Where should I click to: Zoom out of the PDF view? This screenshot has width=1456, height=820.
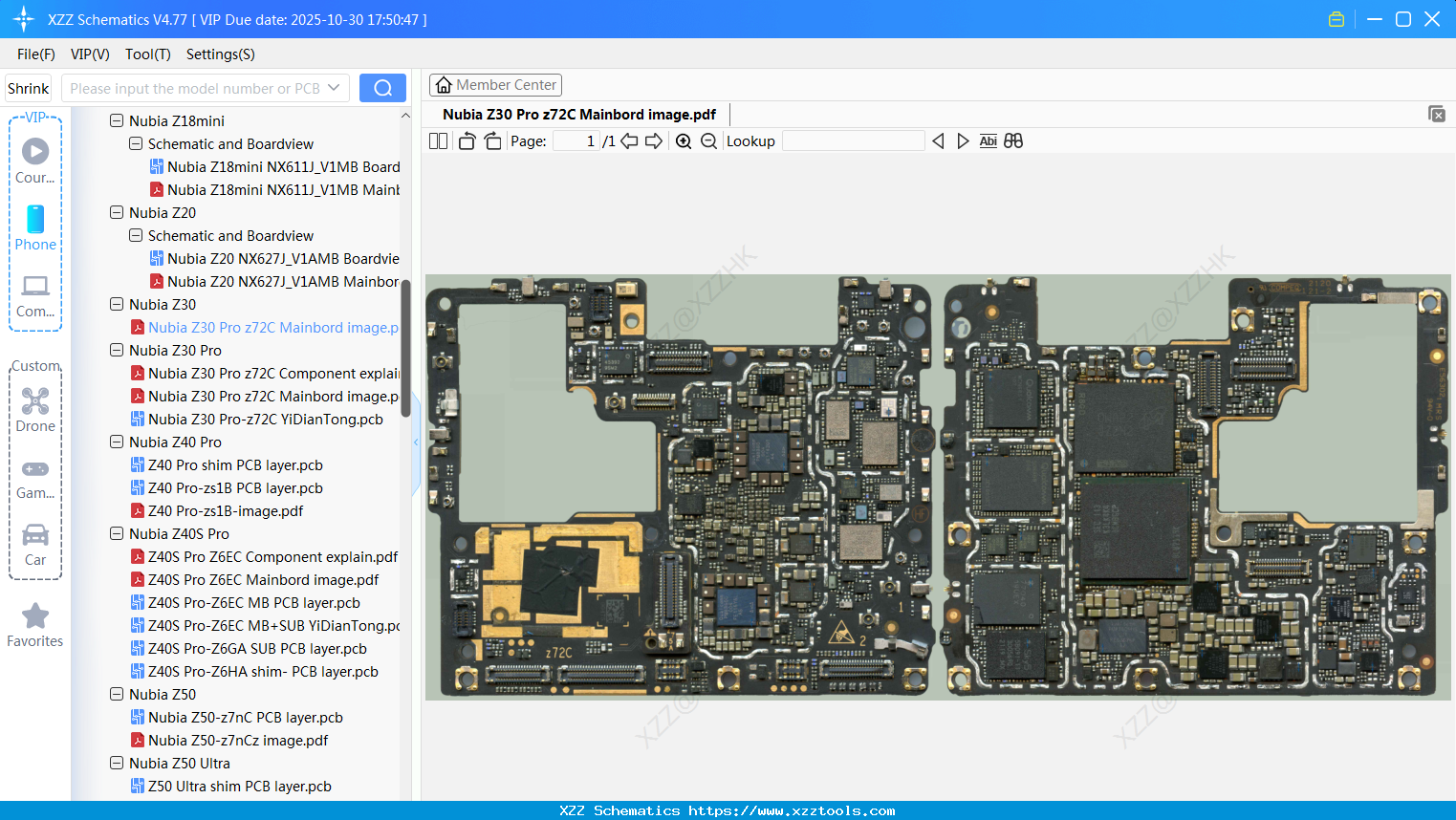pyautogui.click(x=708, y=140)
